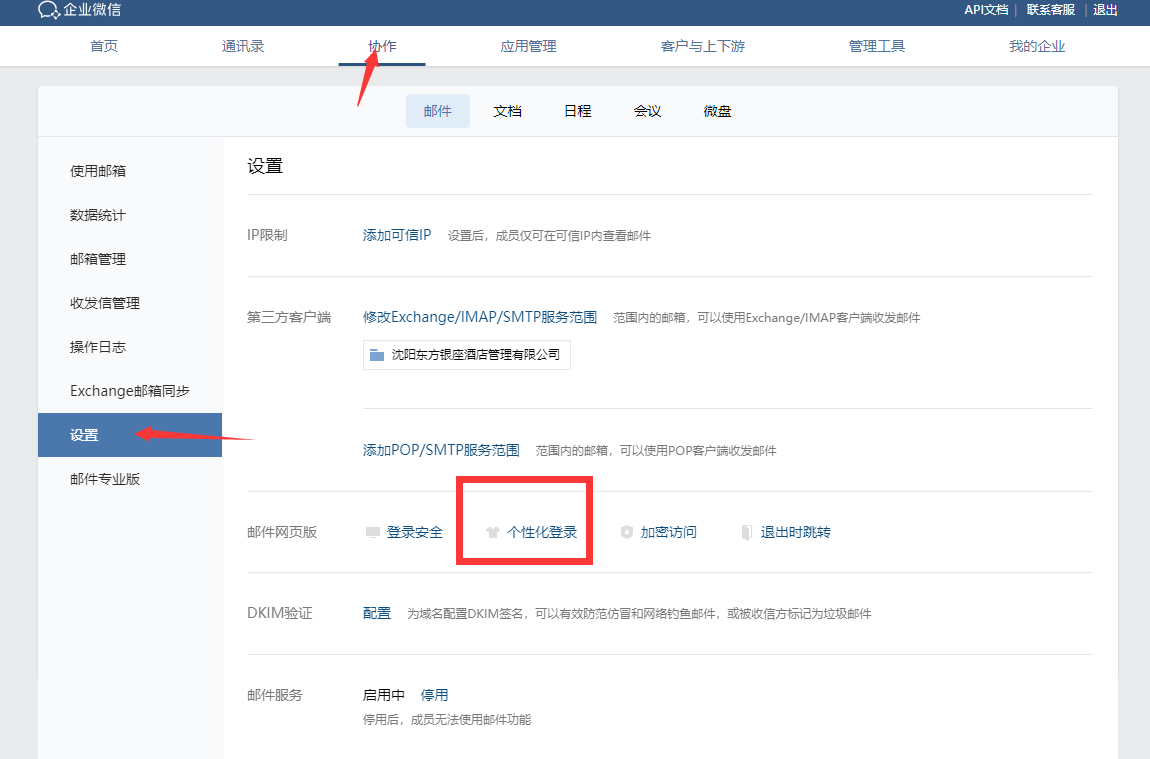Click the 邮件服务 label
The height and width of the screenshot is (759, 1150).
click(x=275, y=695)
